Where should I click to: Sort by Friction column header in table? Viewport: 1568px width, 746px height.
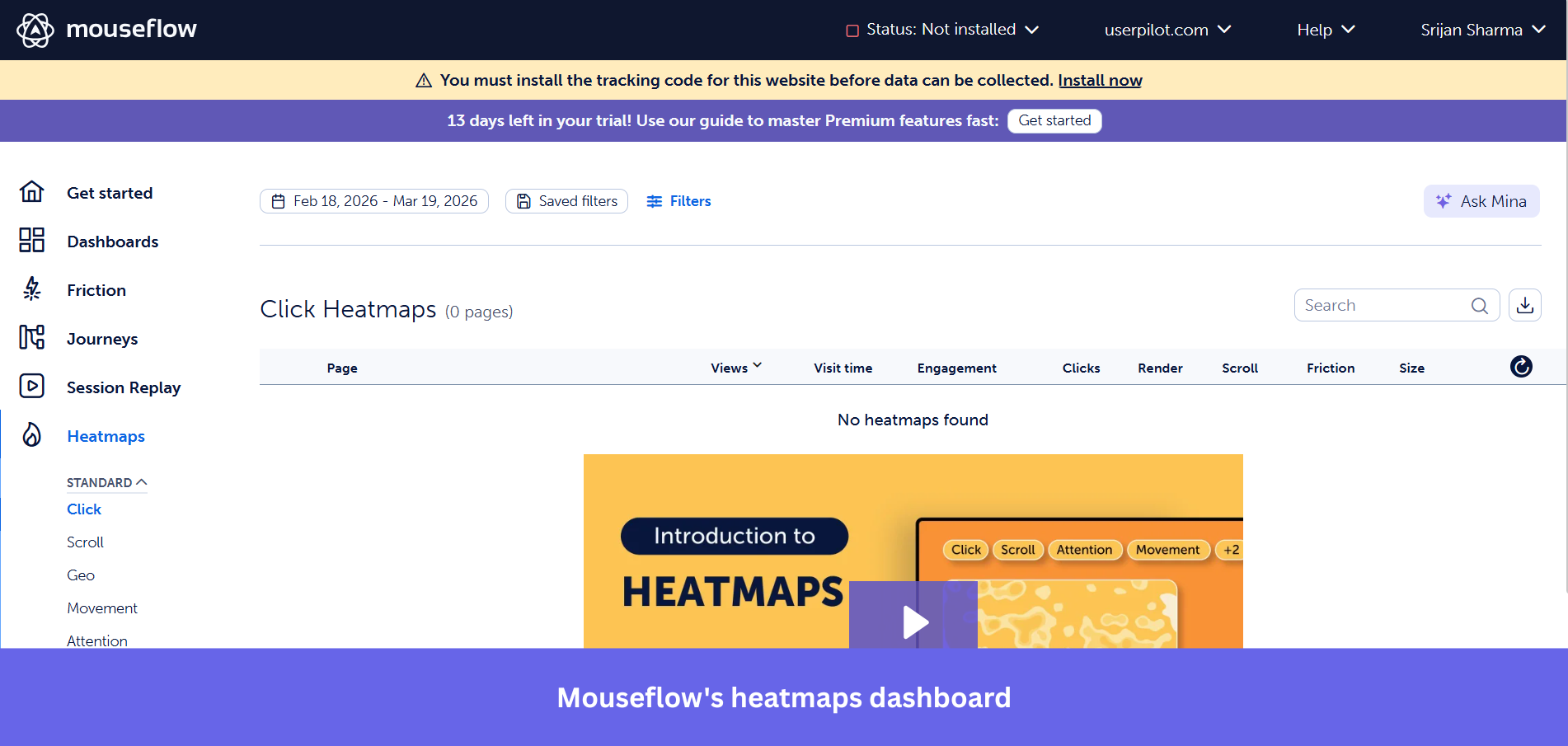tap(1331, 368)
